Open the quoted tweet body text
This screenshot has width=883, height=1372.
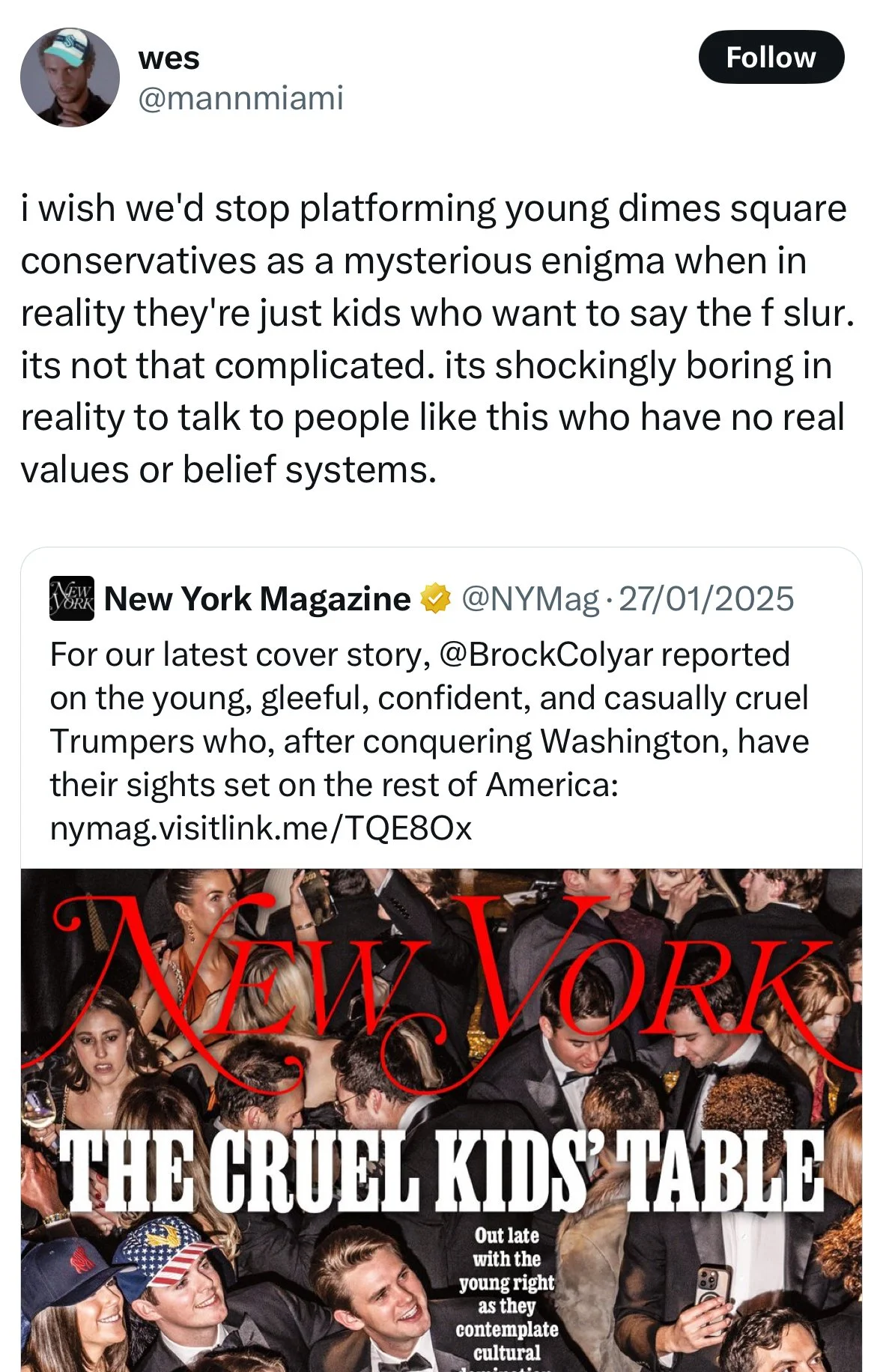(429, 741)
